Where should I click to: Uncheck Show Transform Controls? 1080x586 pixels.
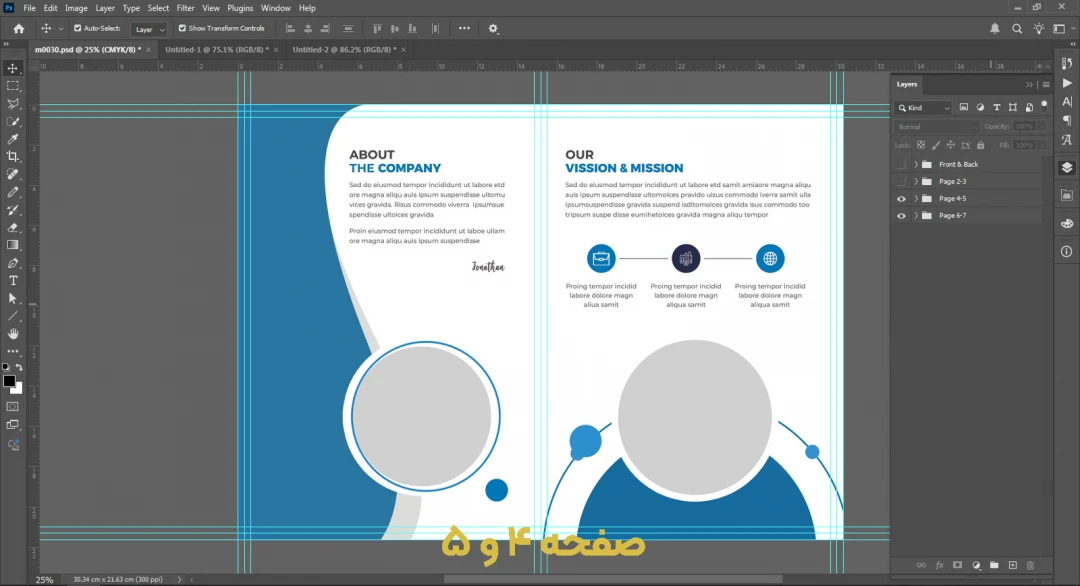point(182,29)
